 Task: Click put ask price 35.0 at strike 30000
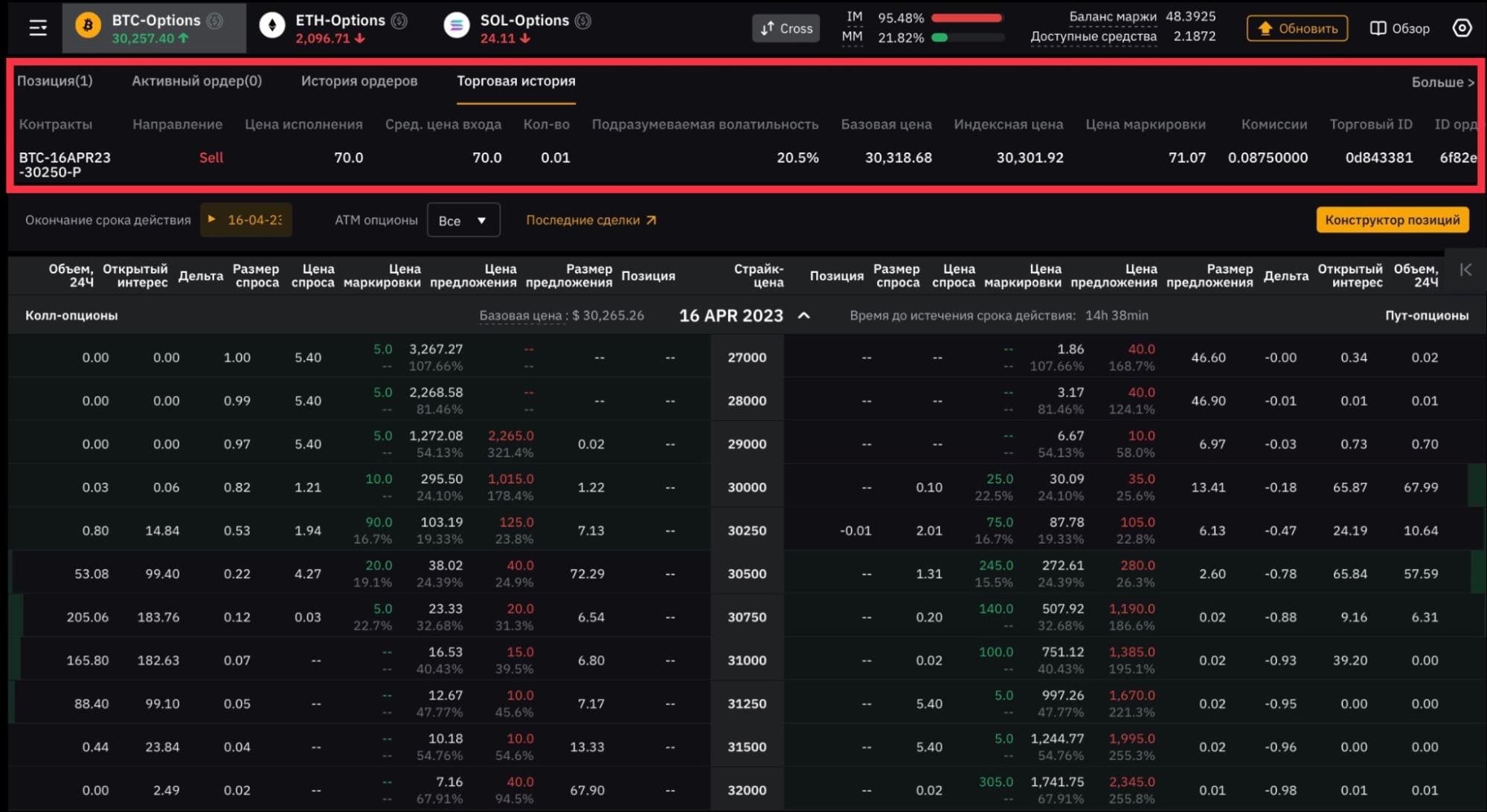(1141, 479)
